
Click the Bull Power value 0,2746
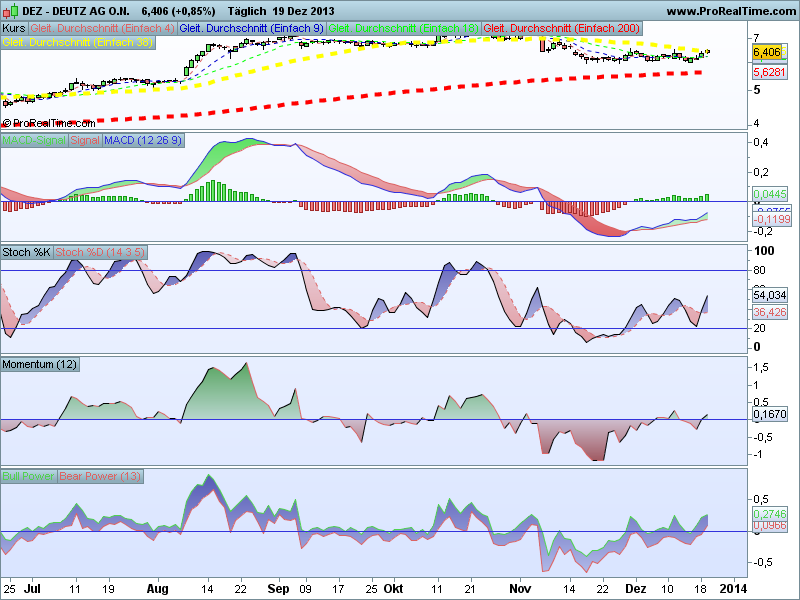(770, 514)
